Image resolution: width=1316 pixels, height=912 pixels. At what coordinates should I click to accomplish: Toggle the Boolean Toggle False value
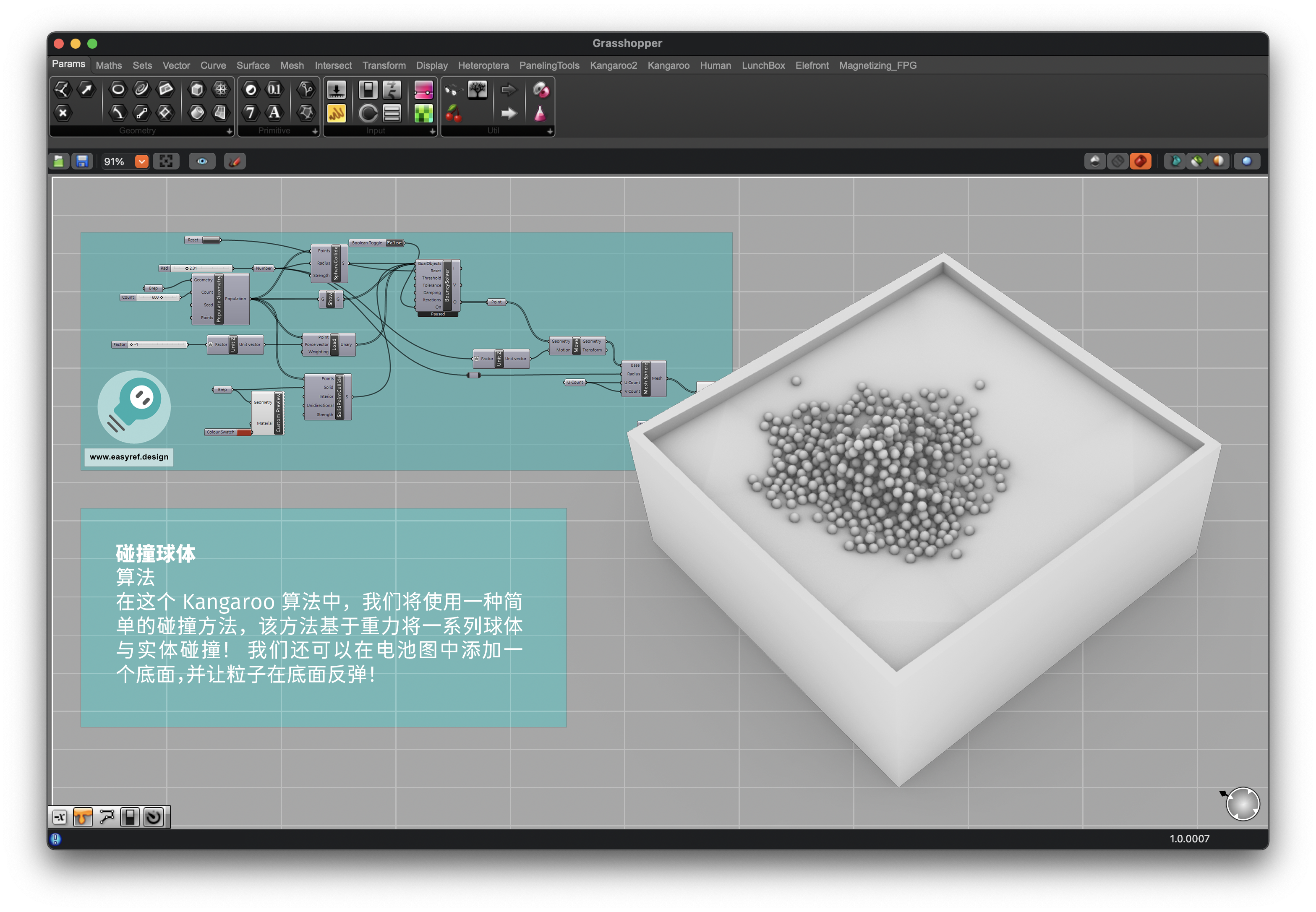[x=394, y=243]
